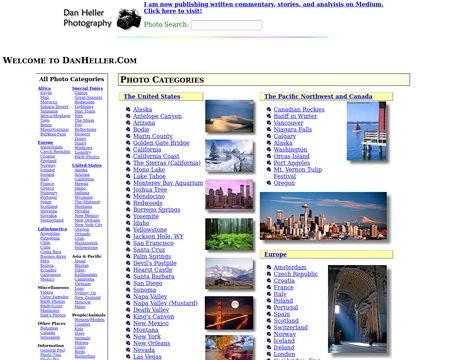The height and width of the screenshot is (360, 450).
Task: Open The United States section heading link
Action: tap(152, 96)
